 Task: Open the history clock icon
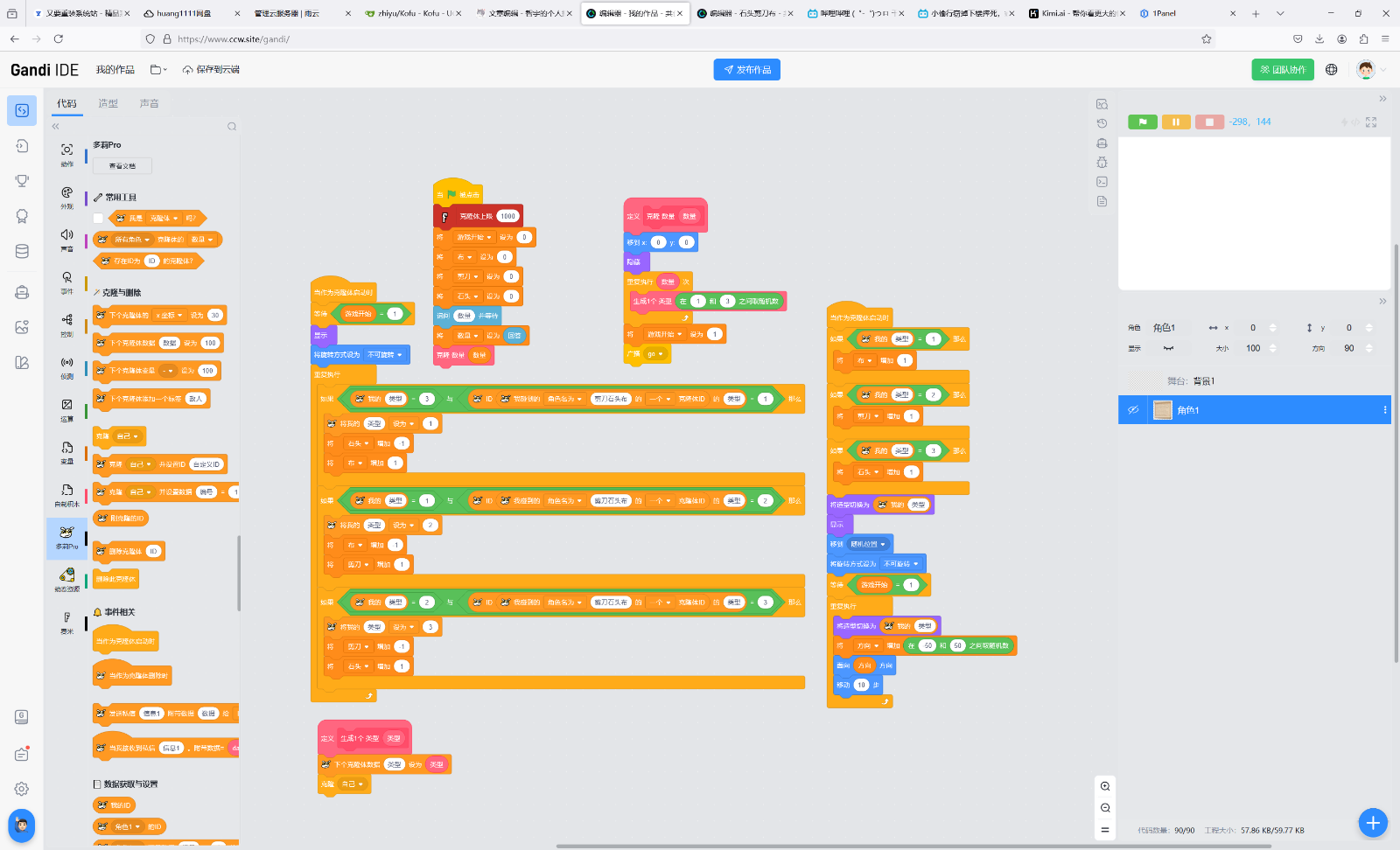click(1102, 123)
